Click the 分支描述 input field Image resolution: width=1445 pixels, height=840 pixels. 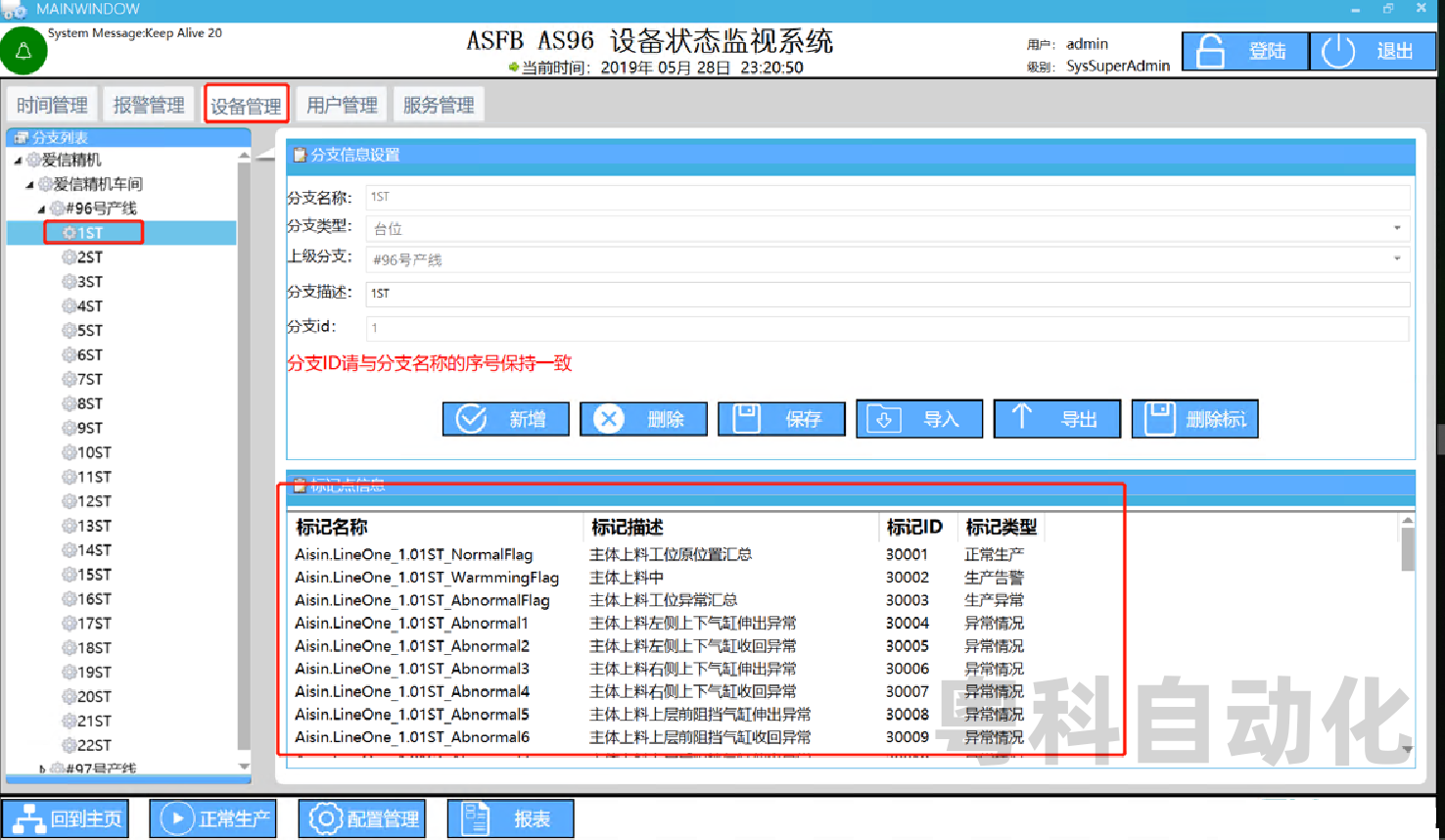pos(887,294)
